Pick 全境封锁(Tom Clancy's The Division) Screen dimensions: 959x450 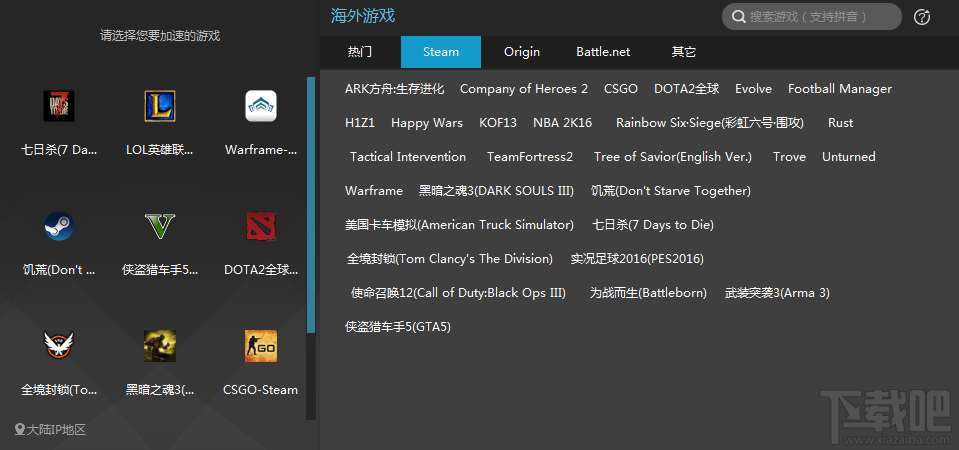pyautogui.click(x=450, y=259)
